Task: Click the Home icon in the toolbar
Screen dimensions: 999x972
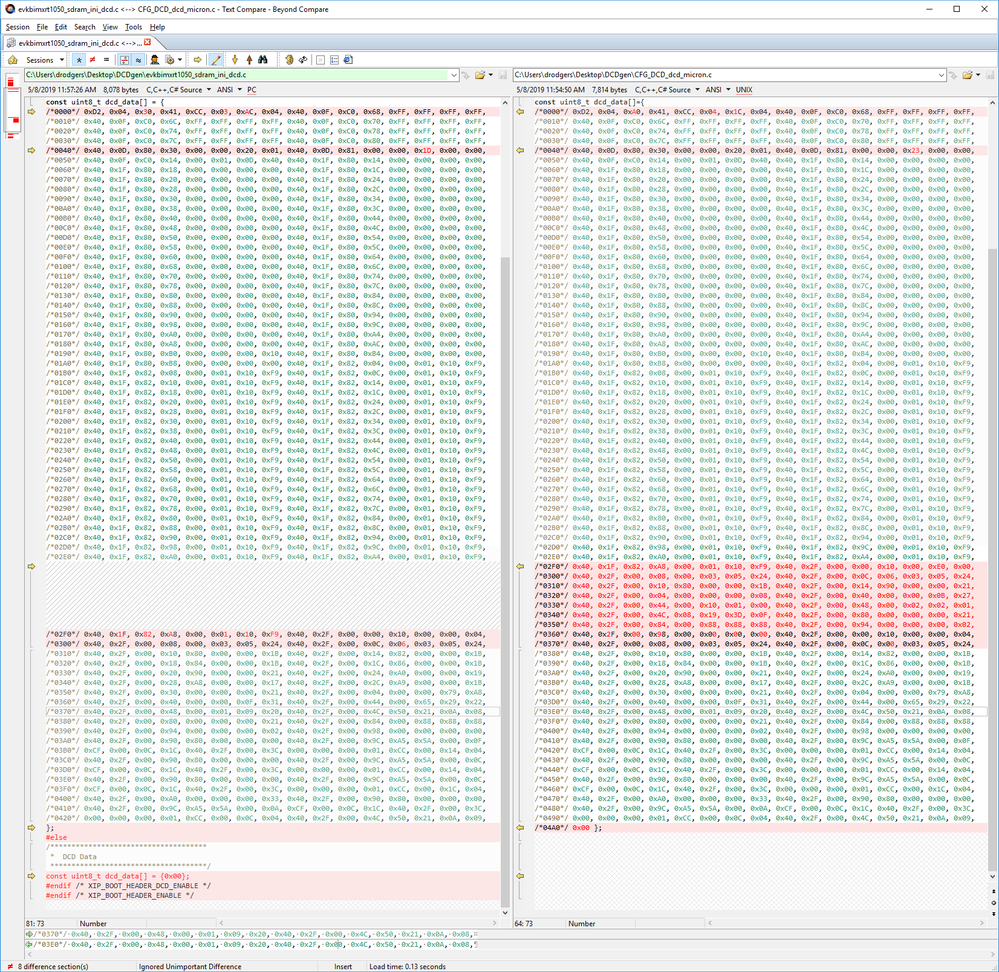Action: point(13,60)
